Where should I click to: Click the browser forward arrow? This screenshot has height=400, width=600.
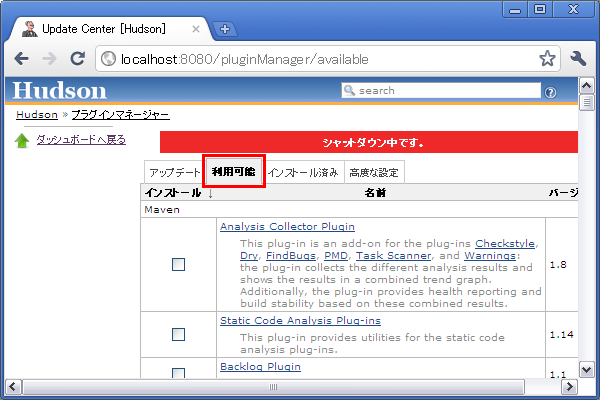tap(49, 59)
